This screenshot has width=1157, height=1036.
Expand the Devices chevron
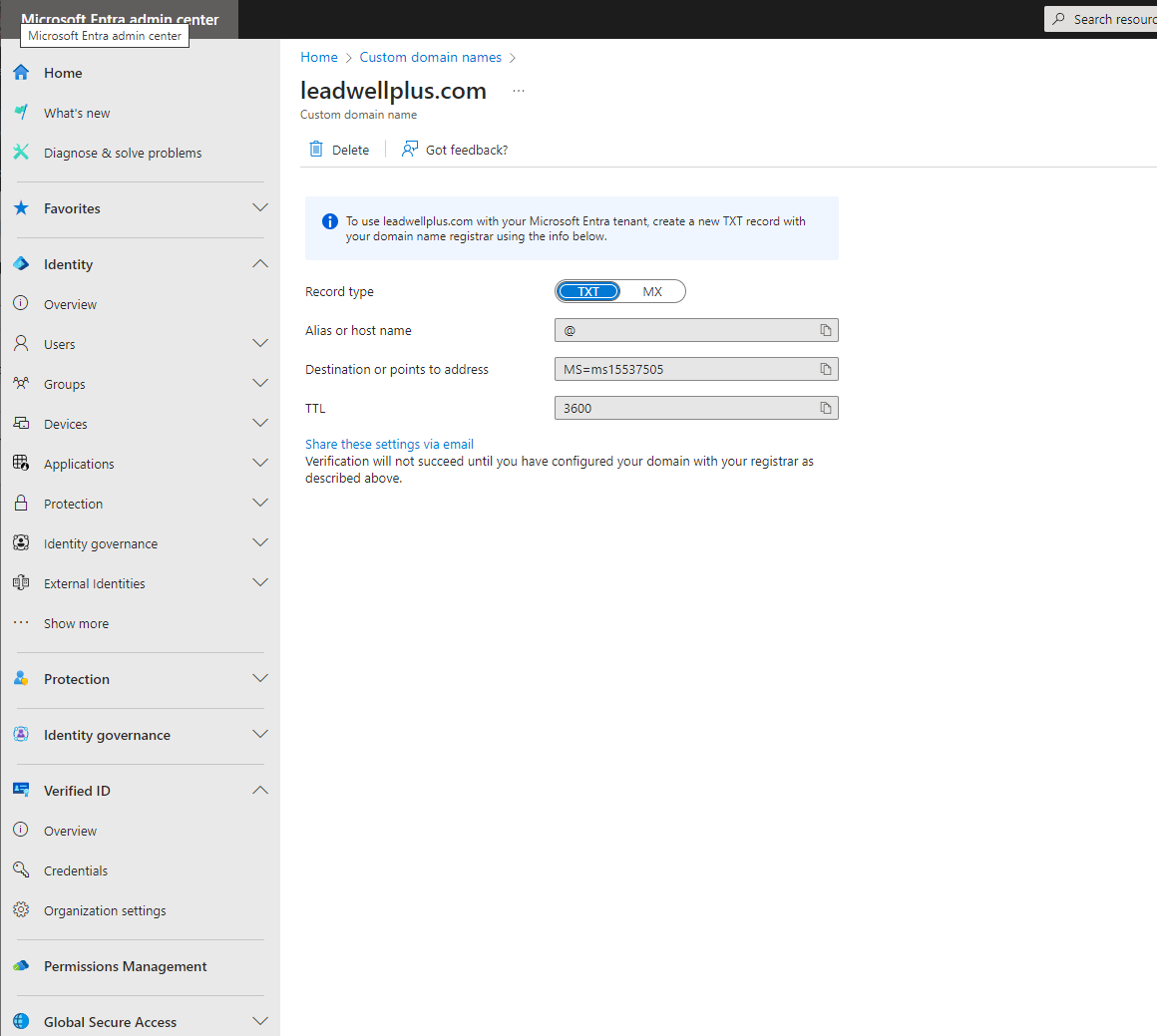point(259,423)
